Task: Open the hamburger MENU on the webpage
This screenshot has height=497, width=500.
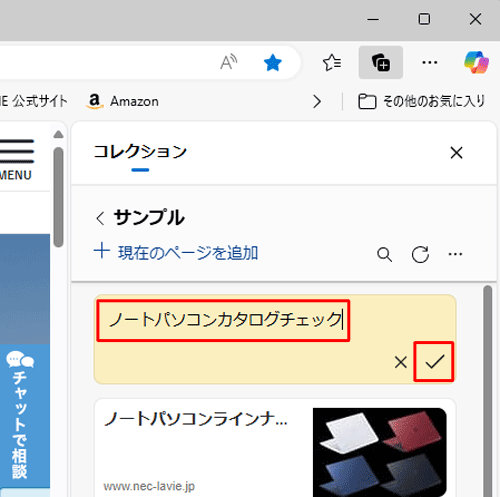Action: point(17,160)
